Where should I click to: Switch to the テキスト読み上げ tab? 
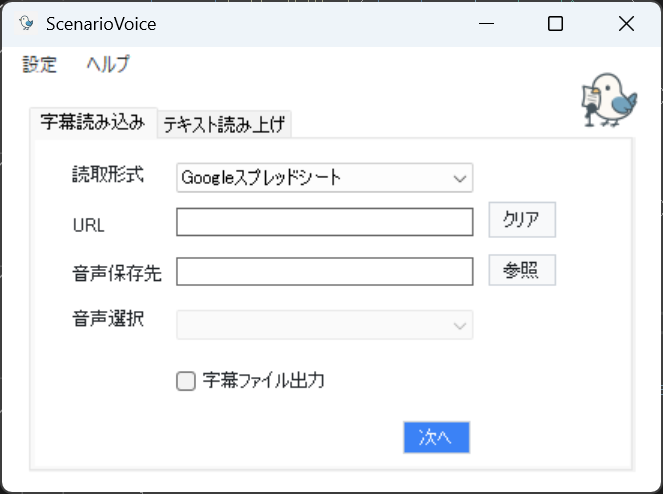[x=224, y=124]
